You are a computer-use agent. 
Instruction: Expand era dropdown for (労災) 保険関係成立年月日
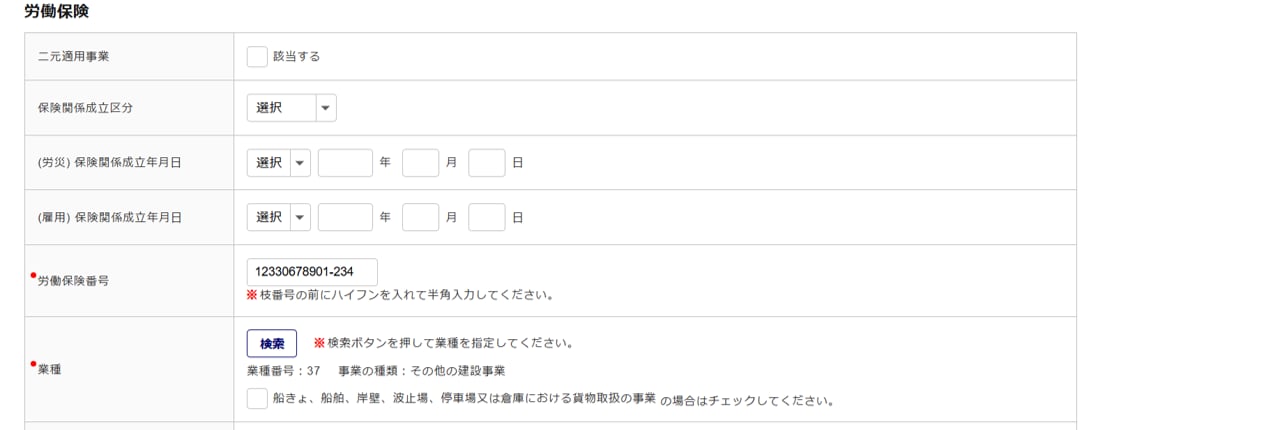tap(279, 163)
